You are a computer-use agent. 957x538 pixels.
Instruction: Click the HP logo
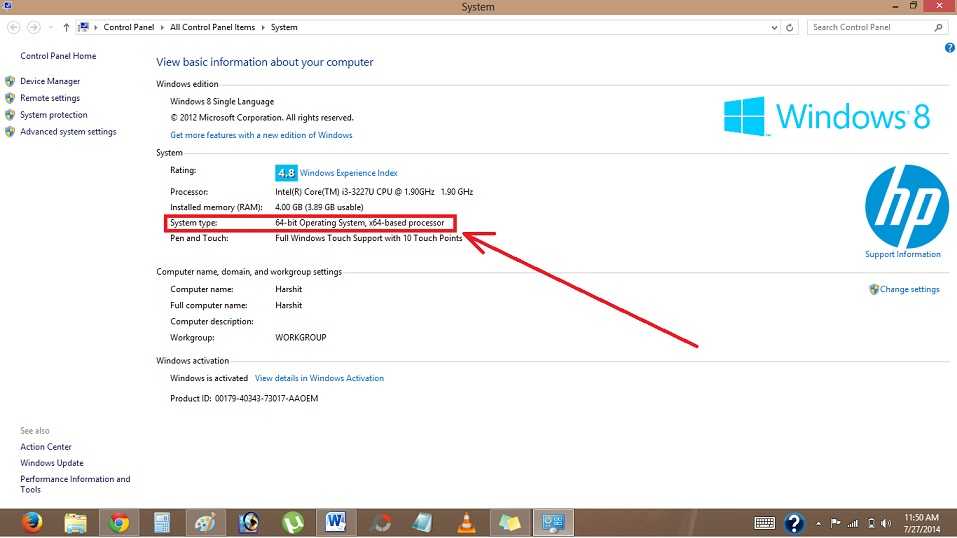[x=906, y=206]
